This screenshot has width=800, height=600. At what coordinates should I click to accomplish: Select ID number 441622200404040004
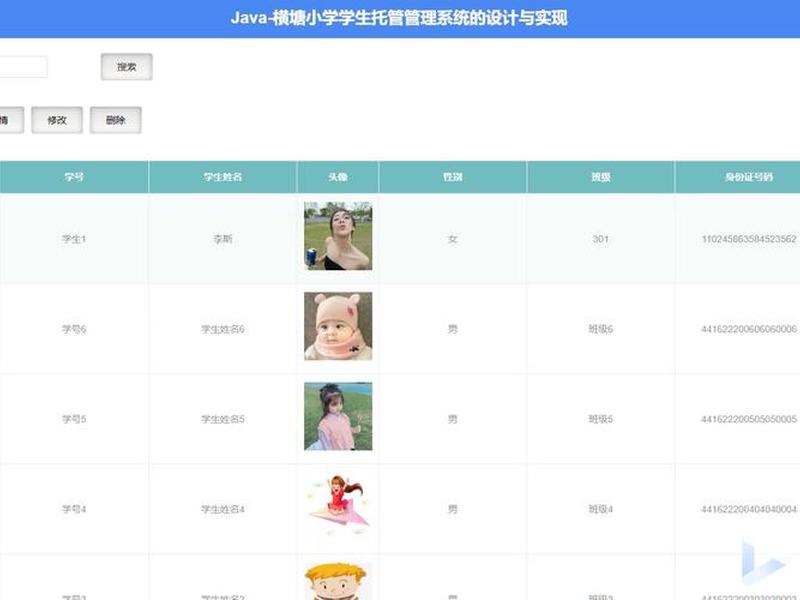click(749, 509)
